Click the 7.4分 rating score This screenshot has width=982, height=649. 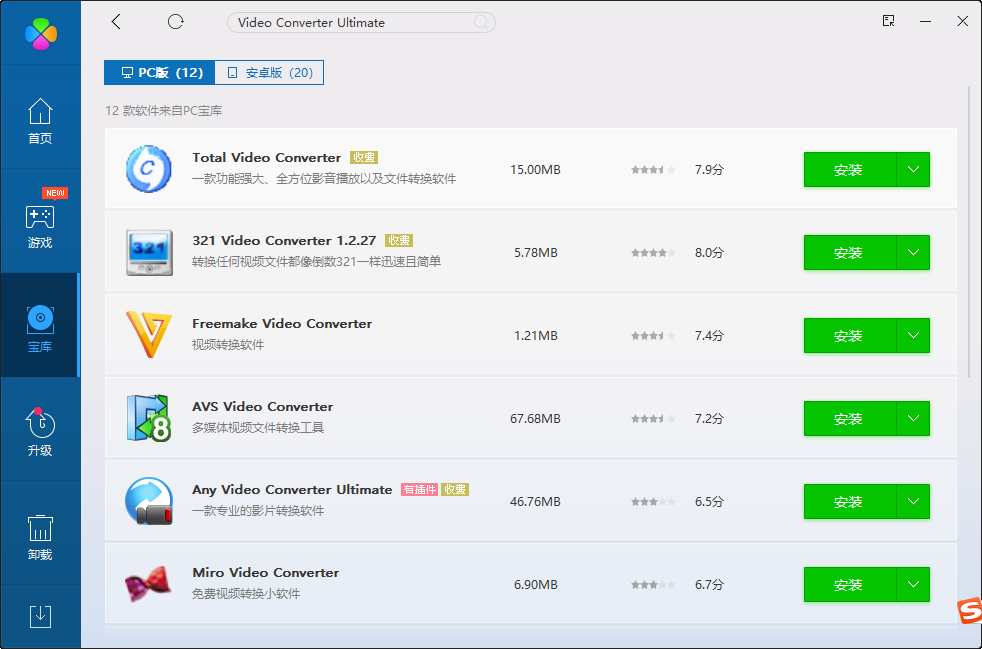tap(709, 336)
